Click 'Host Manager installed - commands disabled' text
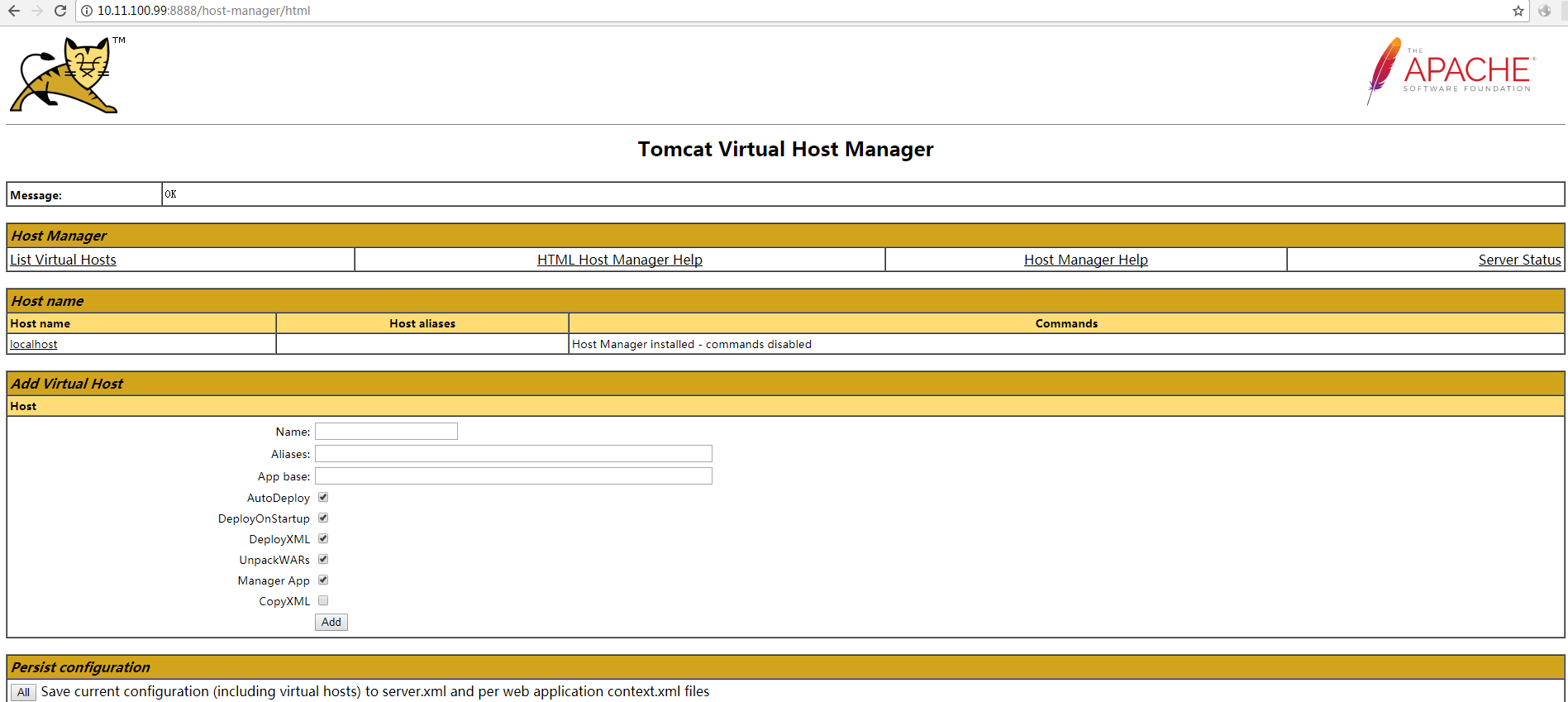The width and height of the screenshot is (1568, 702). pos(692,344)
